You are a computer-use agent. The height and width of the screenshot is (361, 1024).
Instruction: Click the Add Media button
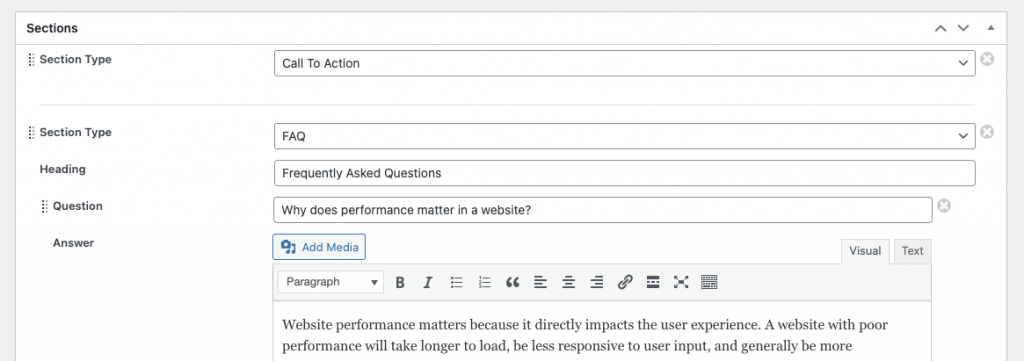click(x=319, y=247)
